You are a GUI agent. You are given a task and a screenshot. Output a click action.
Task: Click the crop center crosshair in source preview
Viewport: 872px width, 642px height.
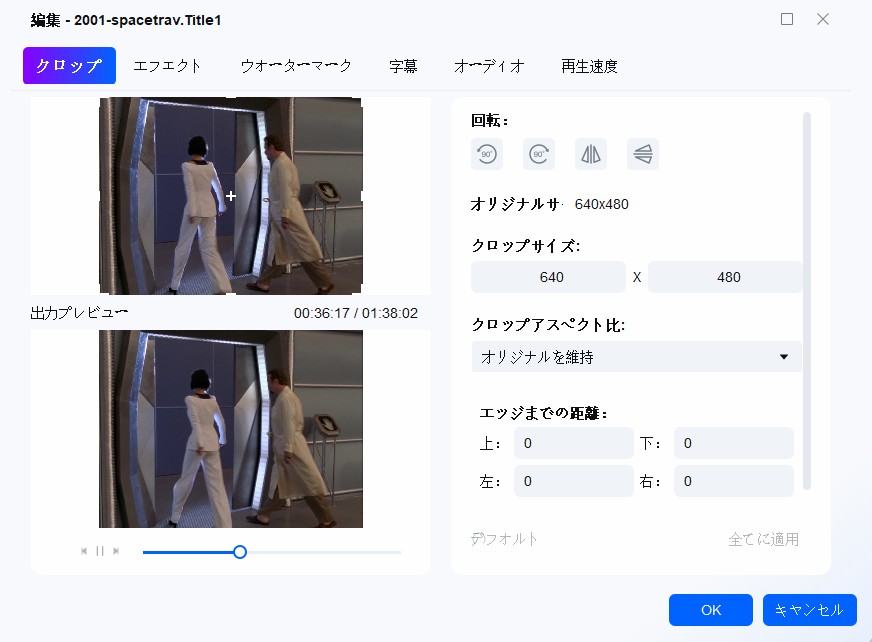[x=231, y=196]
